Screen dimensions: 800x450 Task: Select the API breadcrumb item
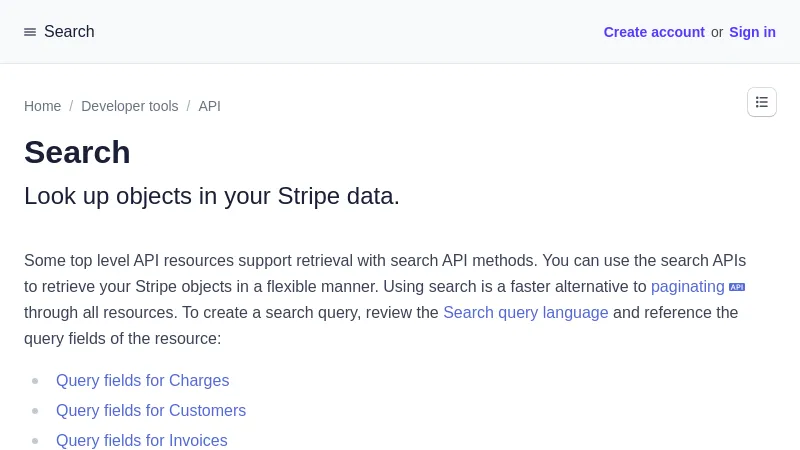pos(209,106)
